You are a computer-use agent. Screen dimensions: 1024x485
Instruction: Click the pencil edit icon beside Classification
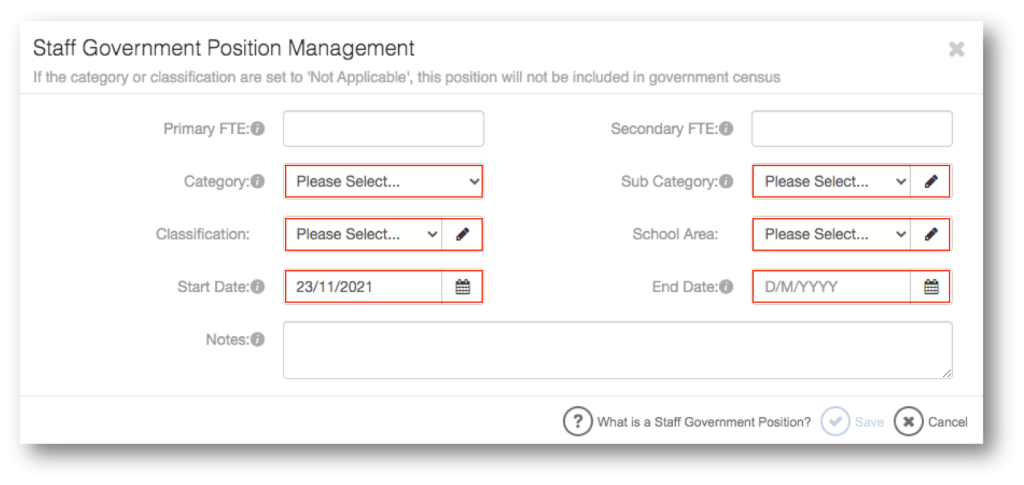pyautogui.click(x=462, y=234)
